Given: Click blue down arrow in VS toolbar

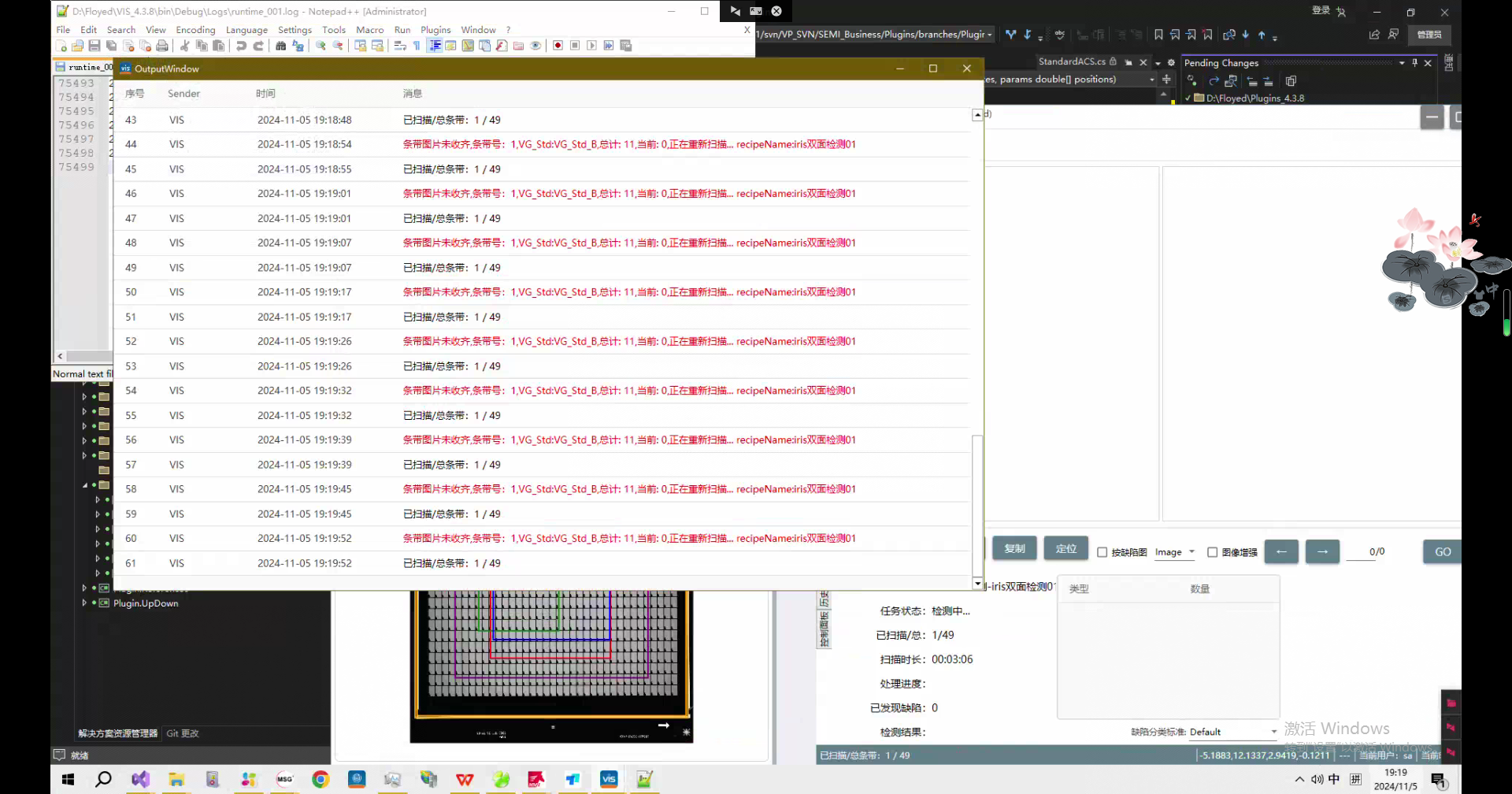Looking at the screenshot, I should tap(1245, 35).
